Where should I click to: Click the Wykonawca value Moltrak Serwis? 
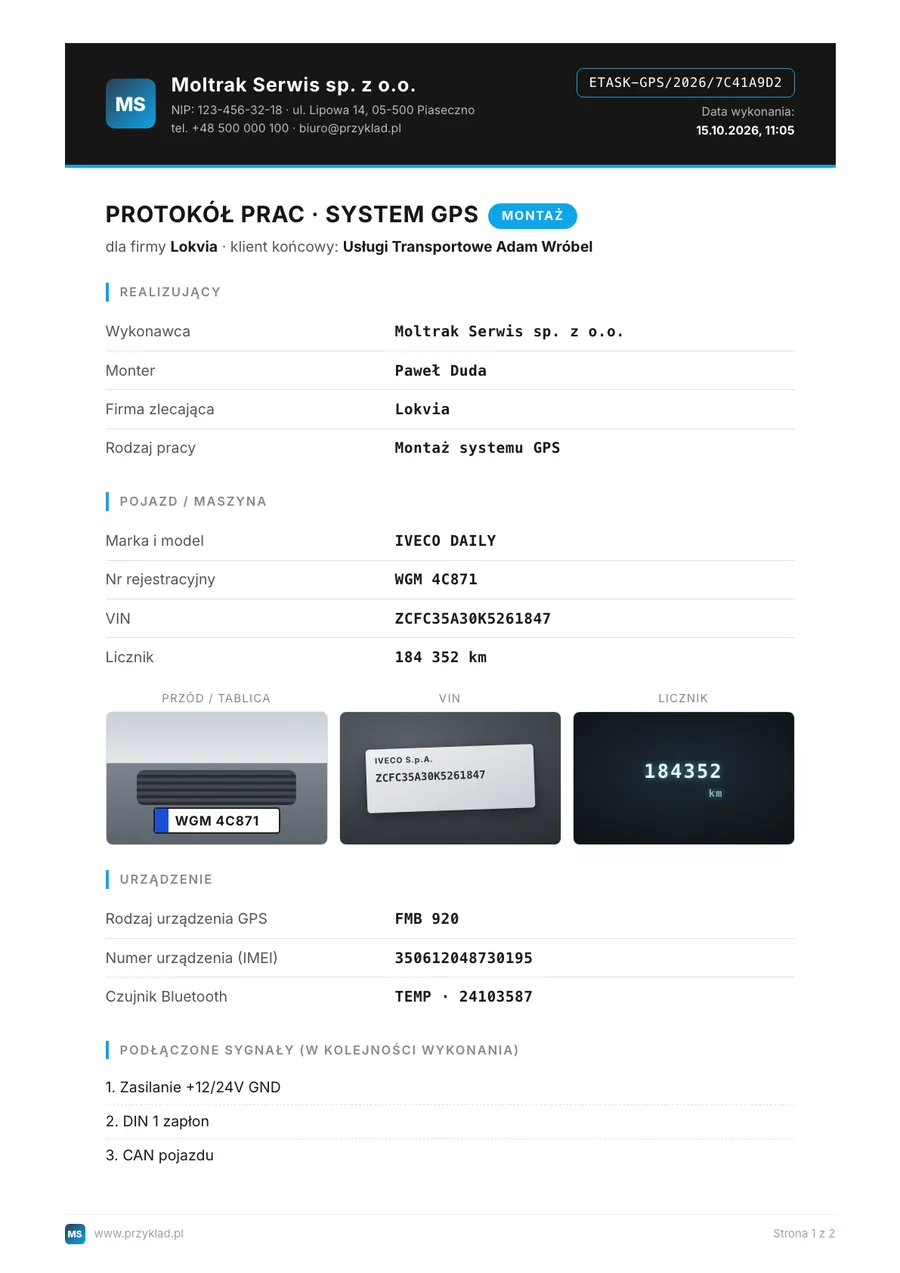tap(509, 331)
